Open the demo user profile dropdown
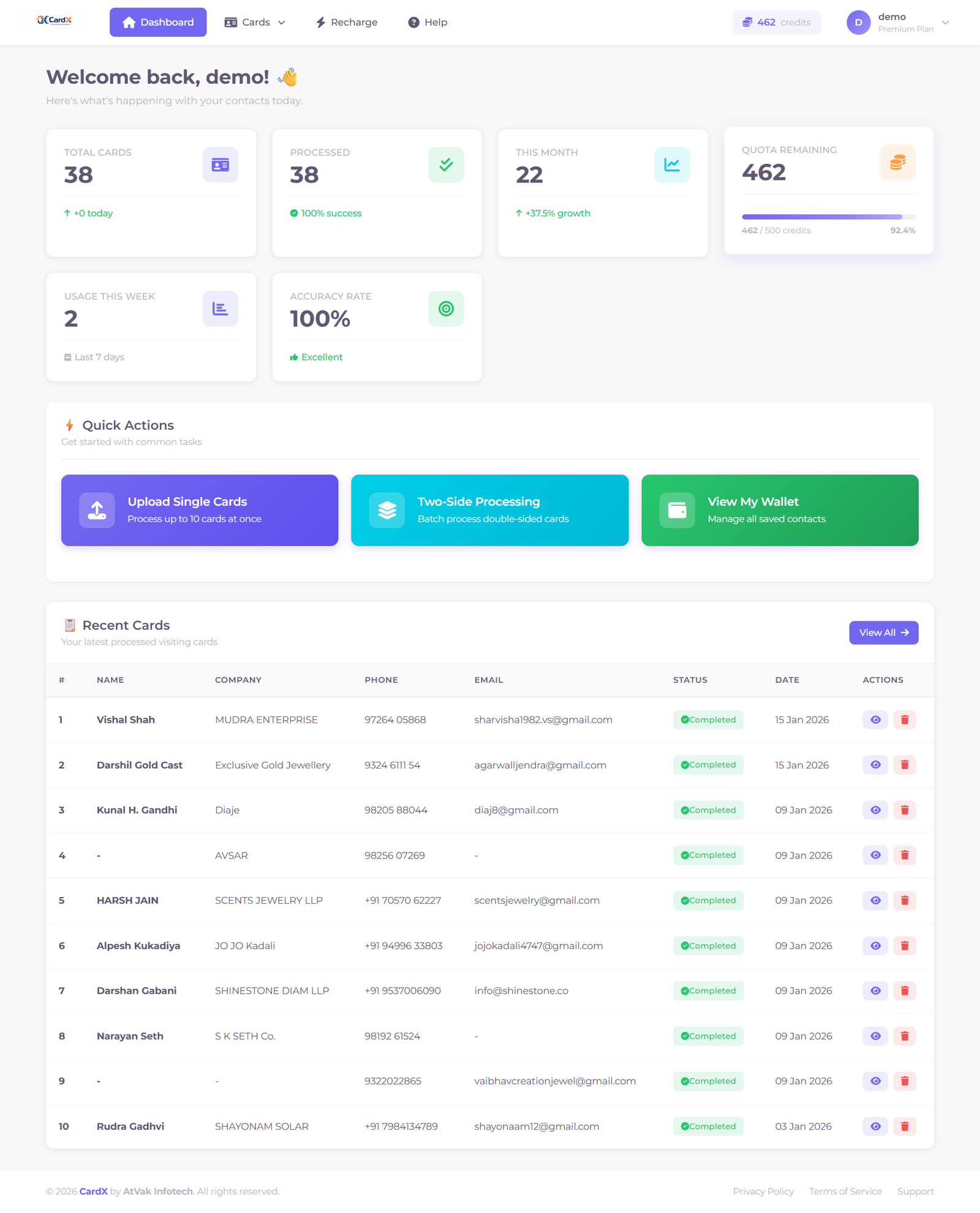This screenshot has width=980, height=1213. coord(898,22)
